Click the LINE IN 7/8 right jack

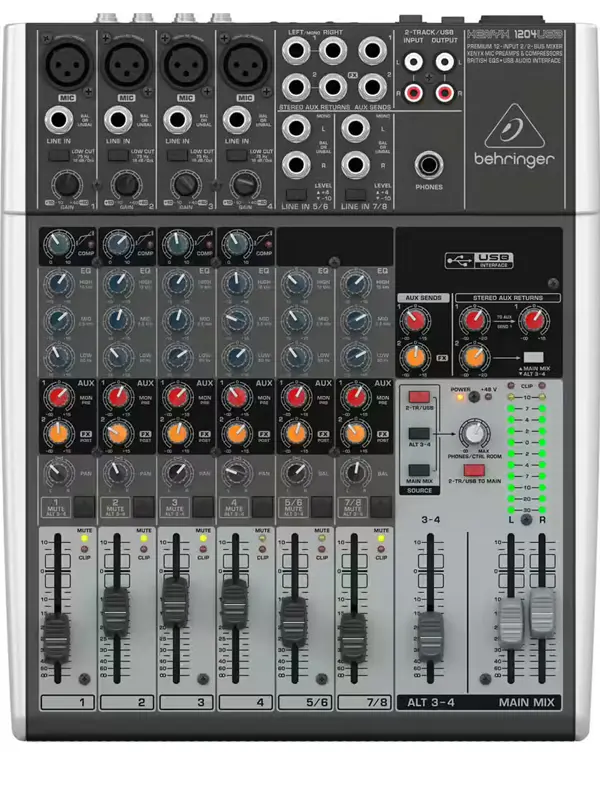tap(356, 165)
